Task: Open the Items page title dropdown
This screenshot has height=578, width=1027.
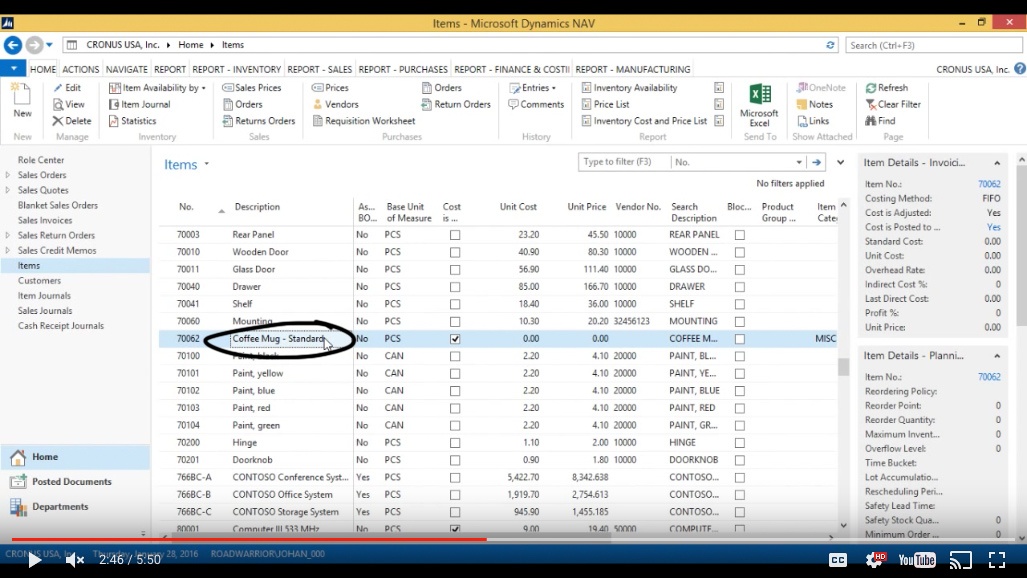Action: [206, 163]
